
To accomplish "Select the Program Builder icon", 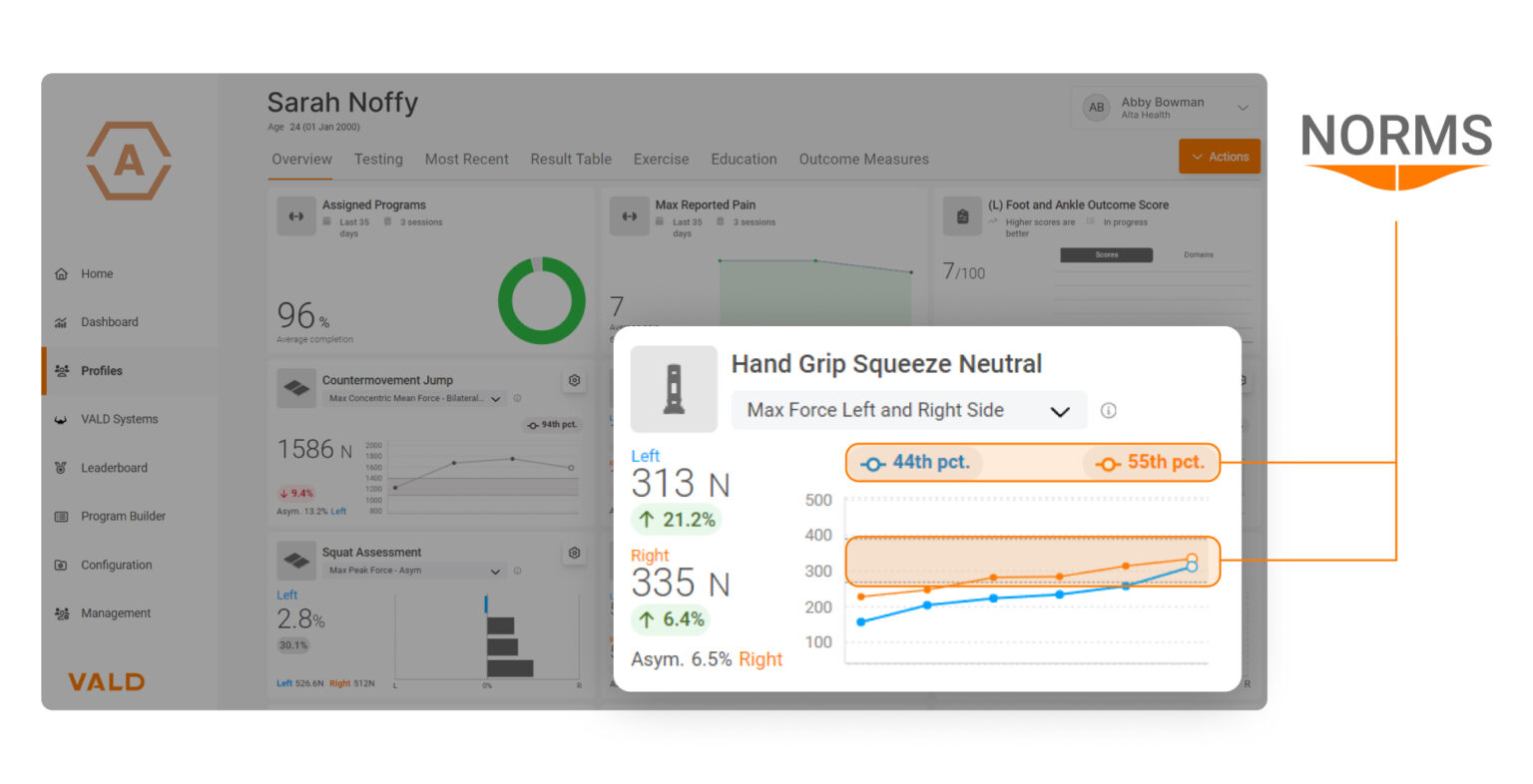I will point(61,516).
